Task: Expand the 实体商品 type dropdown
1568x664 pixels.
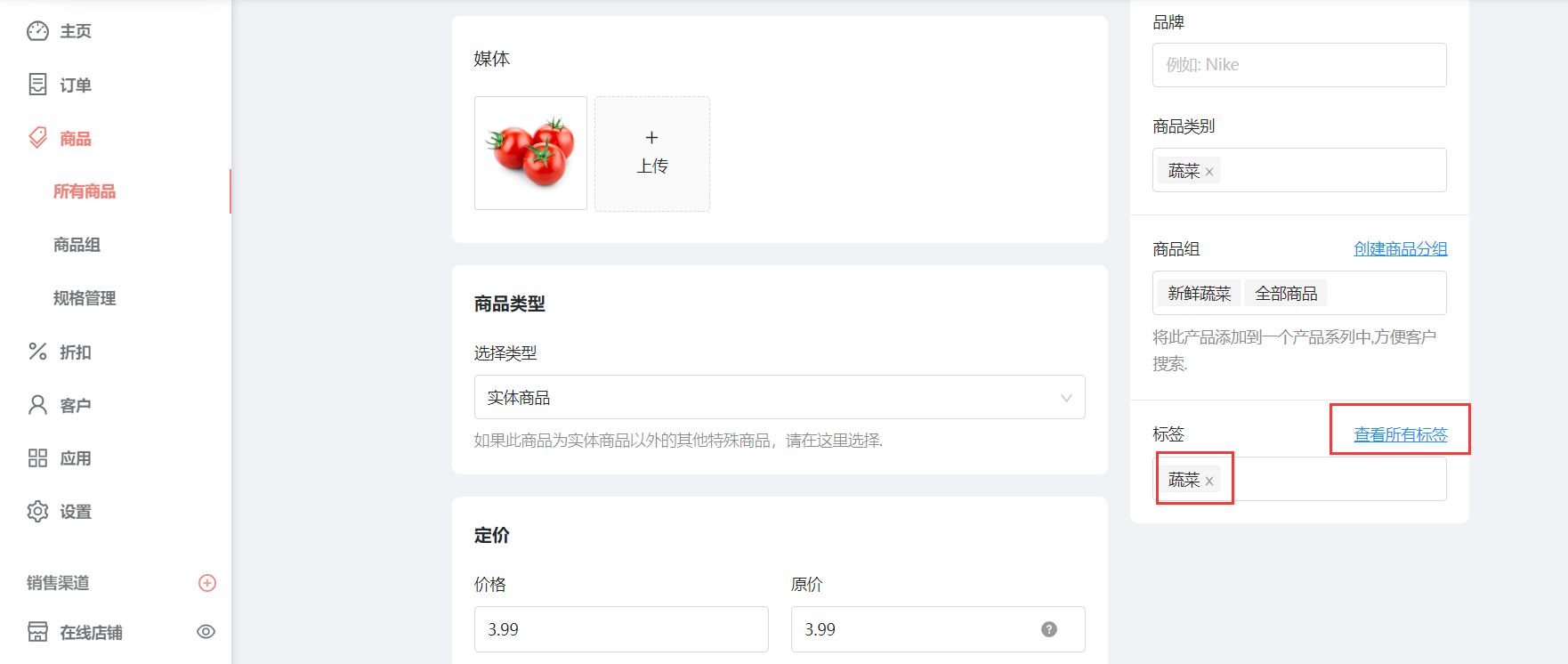Action: click(x=780, y=397)
